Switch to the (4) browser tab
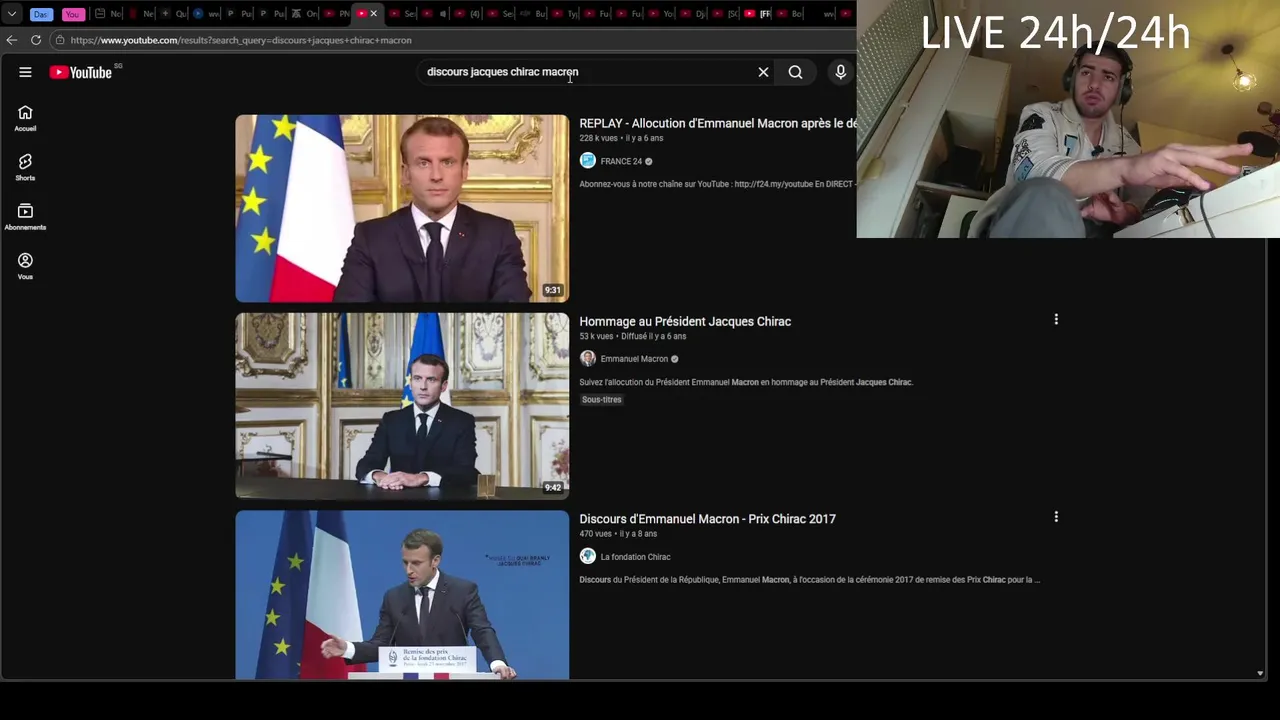 click(x=466, y=14)
